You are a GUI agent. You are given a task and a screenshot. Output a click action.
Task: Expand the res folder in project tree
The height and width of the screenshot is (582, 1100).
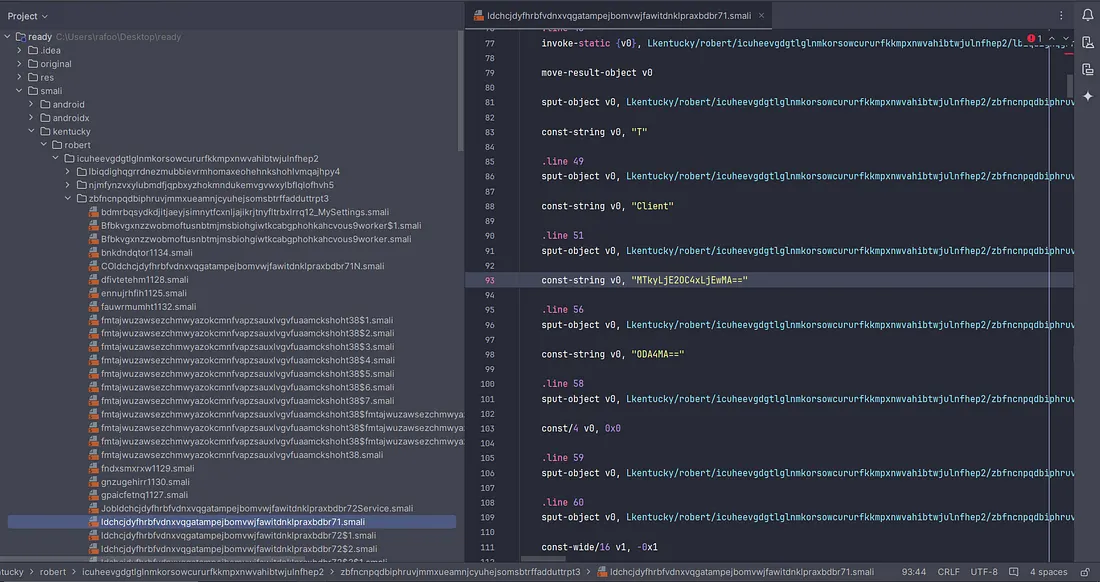coord(19,77)
